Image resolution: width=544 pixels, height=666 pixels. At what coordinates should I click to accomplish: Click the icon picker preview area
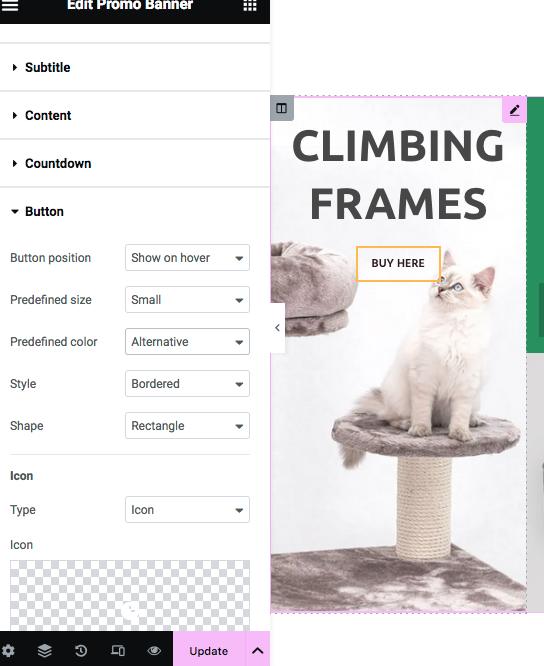click(130, 595)
